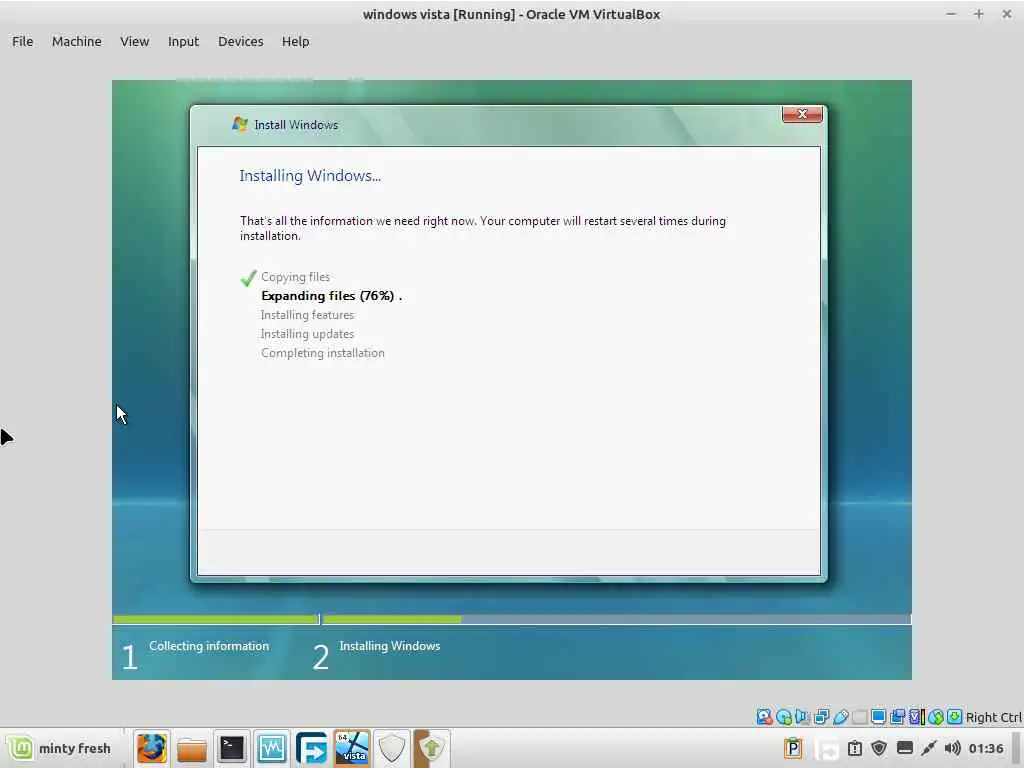
Task: Open the file manager folder icon
Action: click(191, 748)
